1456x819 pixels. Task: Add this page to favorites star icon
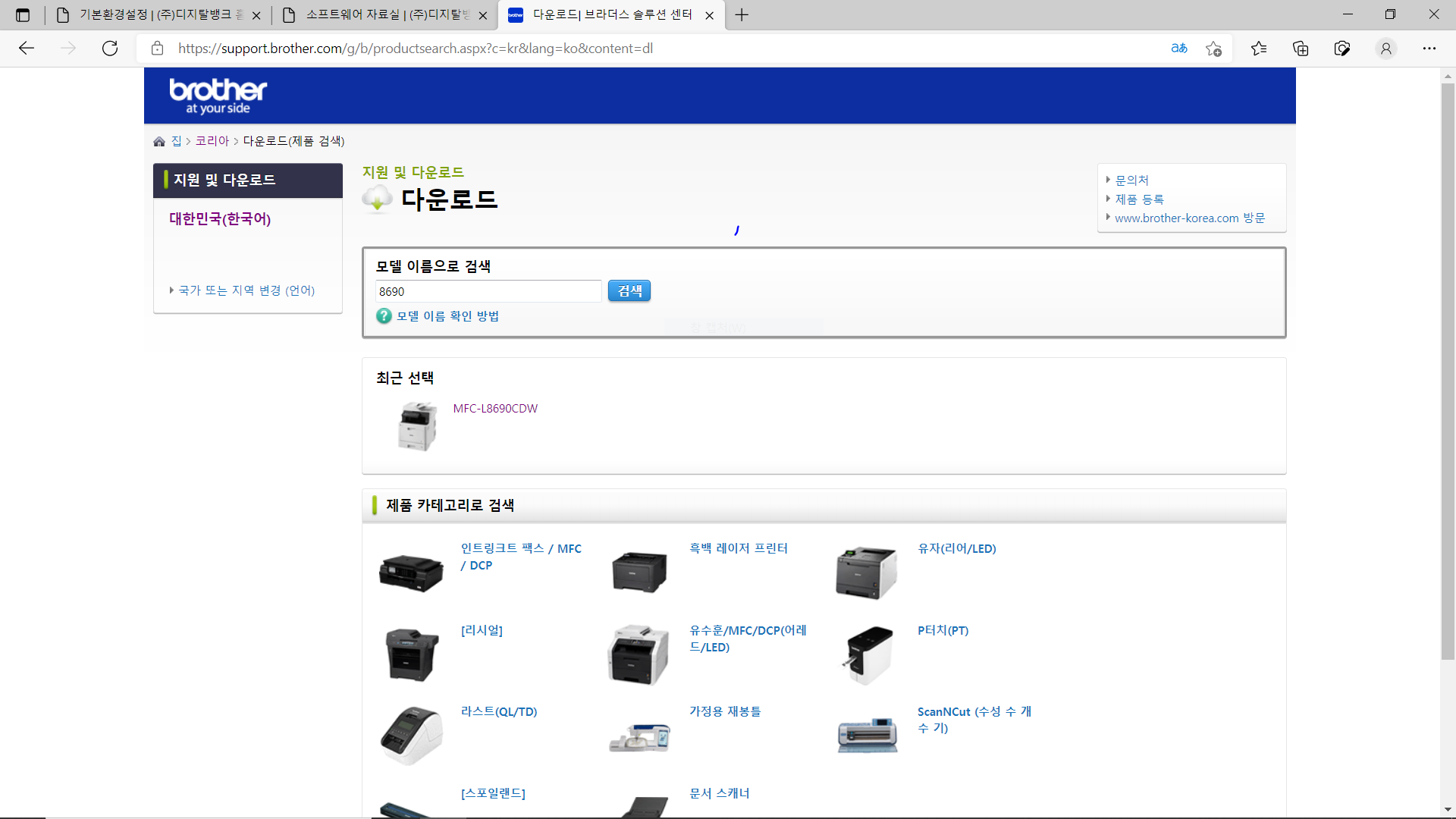point(1213,49)
